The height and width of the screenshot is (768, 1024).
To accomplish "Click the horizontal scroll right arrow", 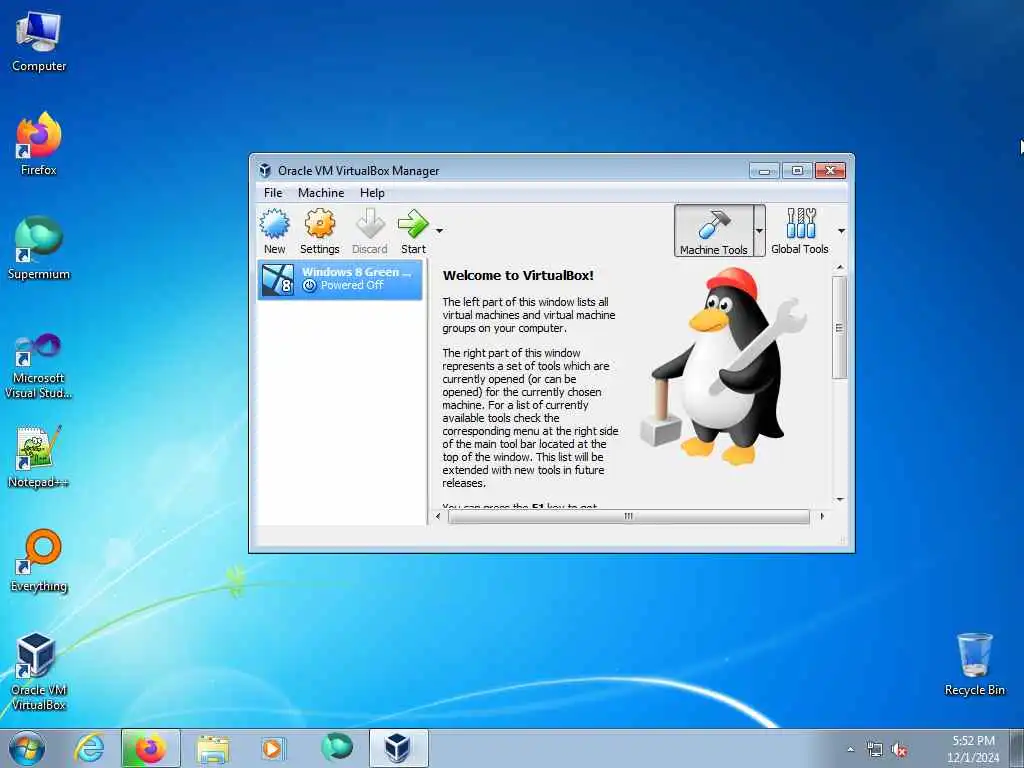I will (x=822, y=517).
